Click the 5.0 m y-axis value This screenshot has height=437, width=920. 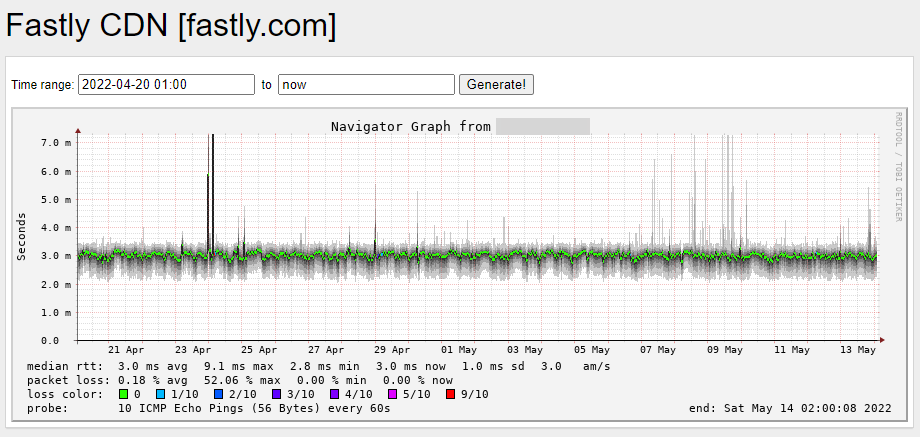(57, 199)
